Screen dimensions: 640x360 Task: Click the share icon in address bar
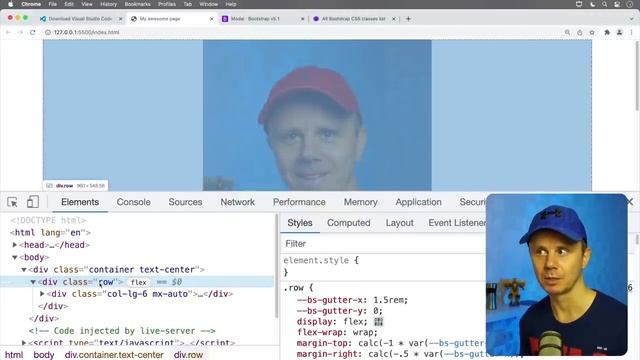tap(580, 32)
